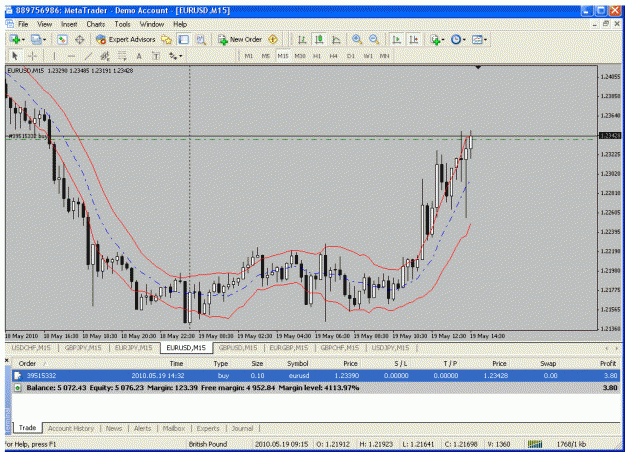Toggle the Chart Shift icon
This screenshot has height=452, width=625.
pos(414,39)
